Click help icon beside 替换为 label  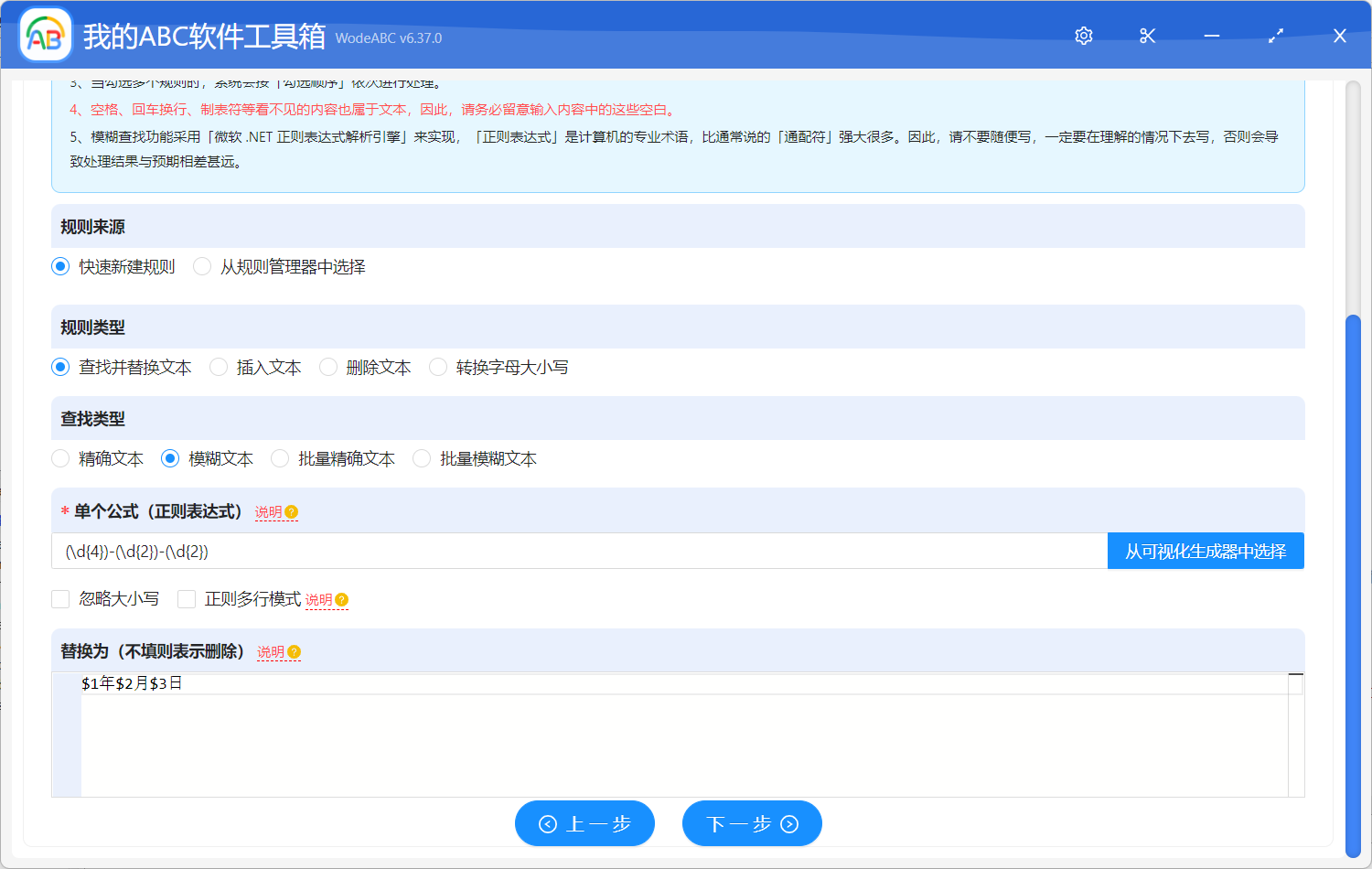(x=294, y=652)
